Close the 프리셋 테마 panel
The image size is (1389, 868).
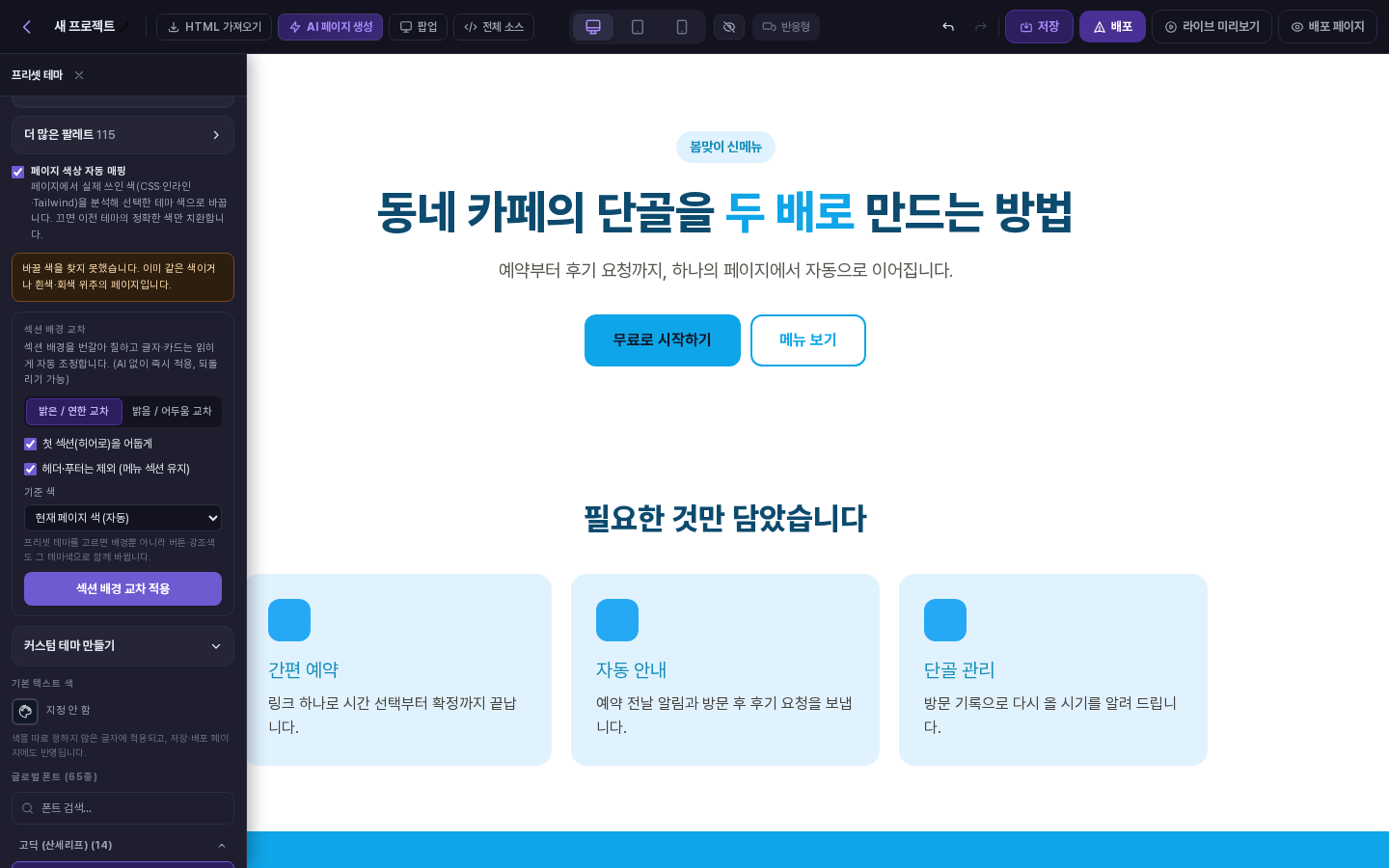79,75
